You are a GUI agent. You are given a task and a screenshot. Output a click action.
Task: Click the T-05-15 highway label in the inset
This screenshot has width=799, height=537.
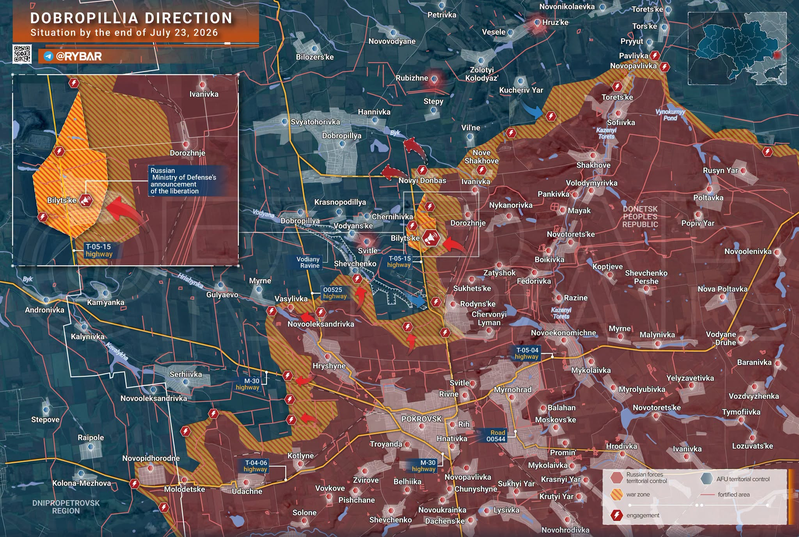(x=99, y=250)
